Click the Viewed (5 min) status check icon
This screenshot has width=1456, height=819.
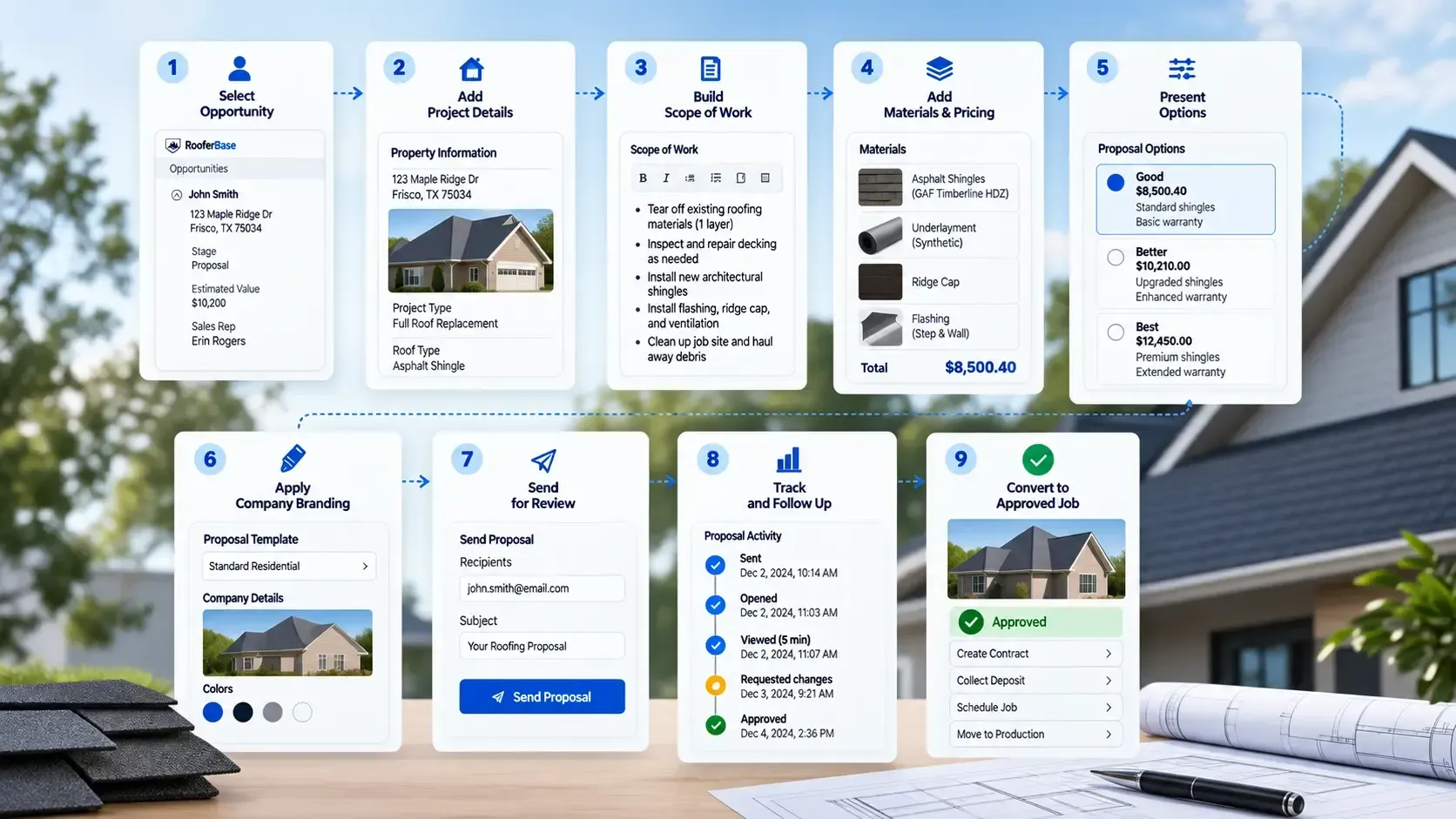click(x=715, y=645)
